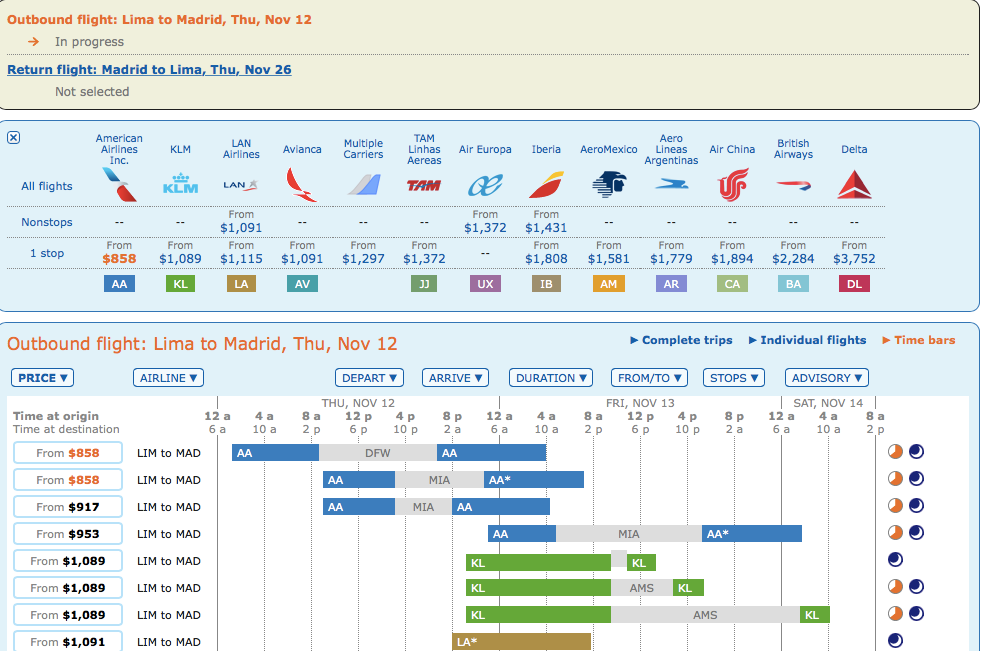Select the KLM logo
The image size is (981, 651).
tap(180, 183)
